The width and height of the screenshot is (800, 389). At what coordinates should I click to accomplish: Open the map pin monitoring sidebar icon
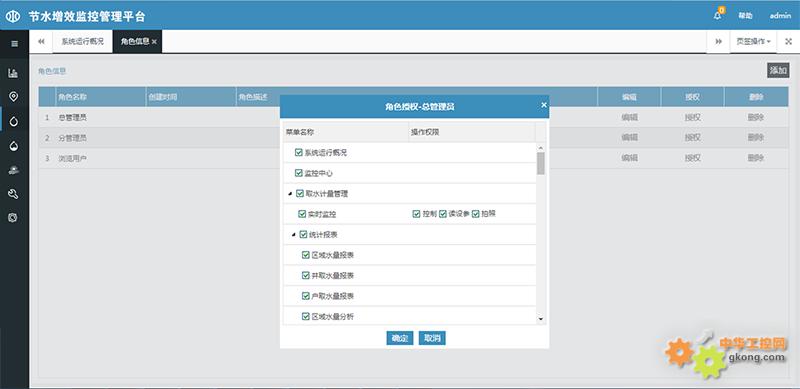[x=13, y=96]
